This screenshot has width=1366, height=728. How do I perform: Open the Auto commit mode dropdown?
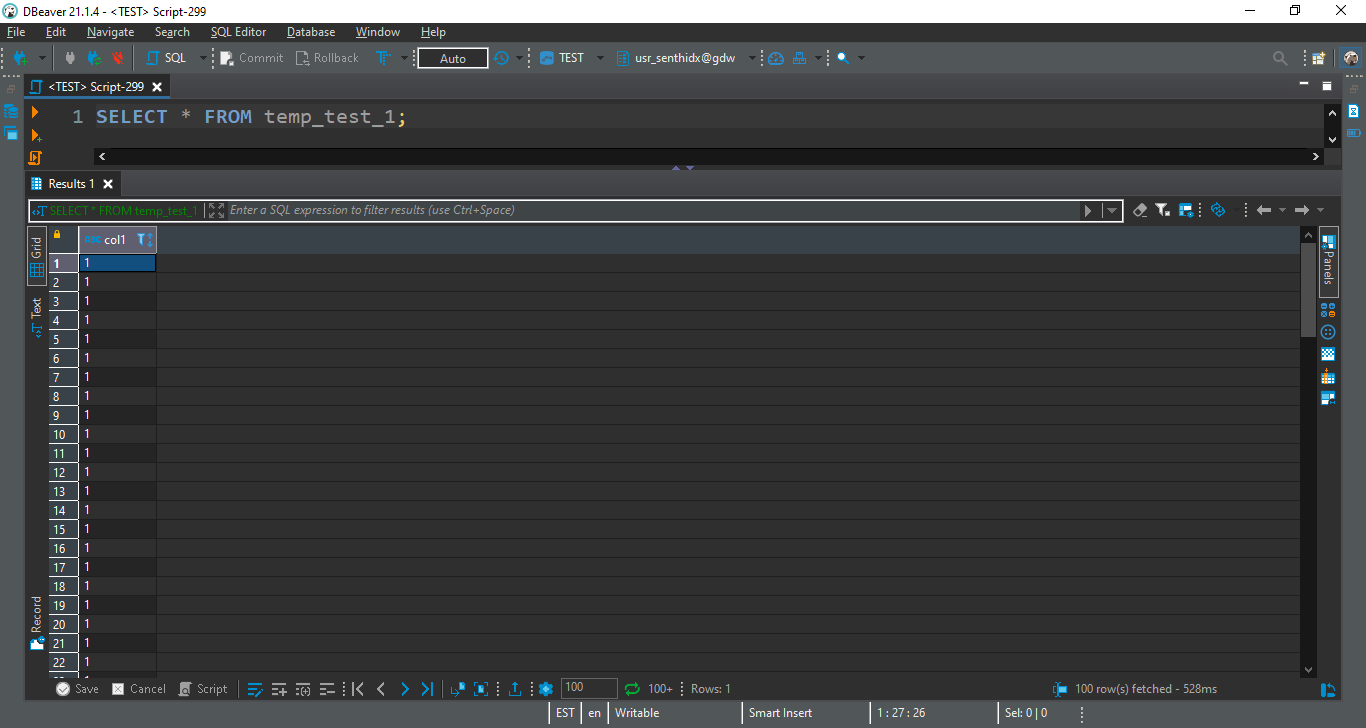pyautogui.click(x=453, y=58)
